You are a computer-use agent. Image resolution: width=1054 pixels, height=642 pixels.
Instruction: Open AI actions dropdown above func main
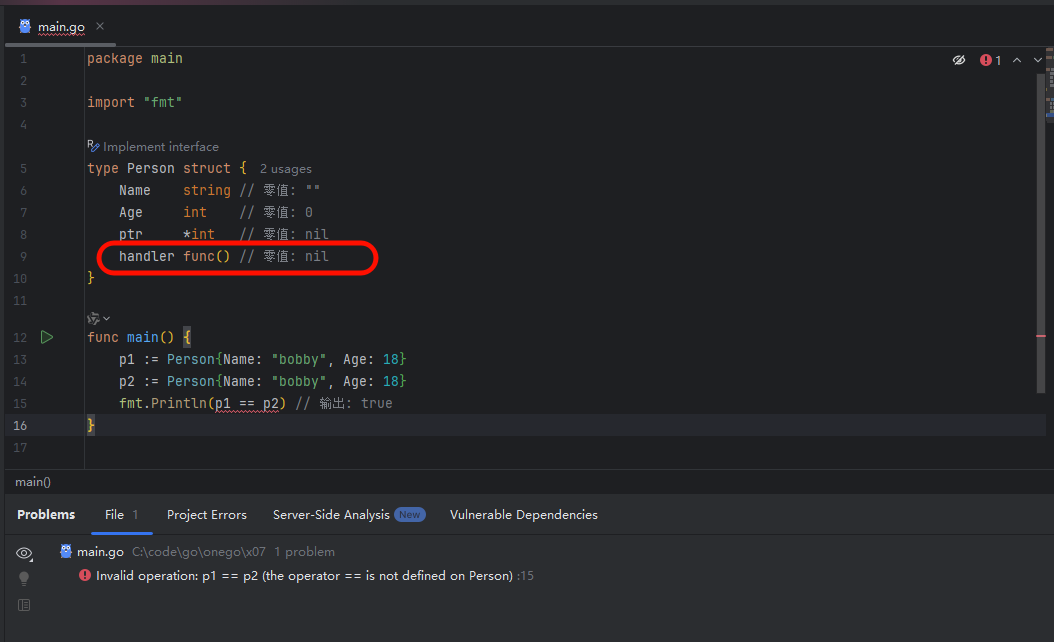98,318
